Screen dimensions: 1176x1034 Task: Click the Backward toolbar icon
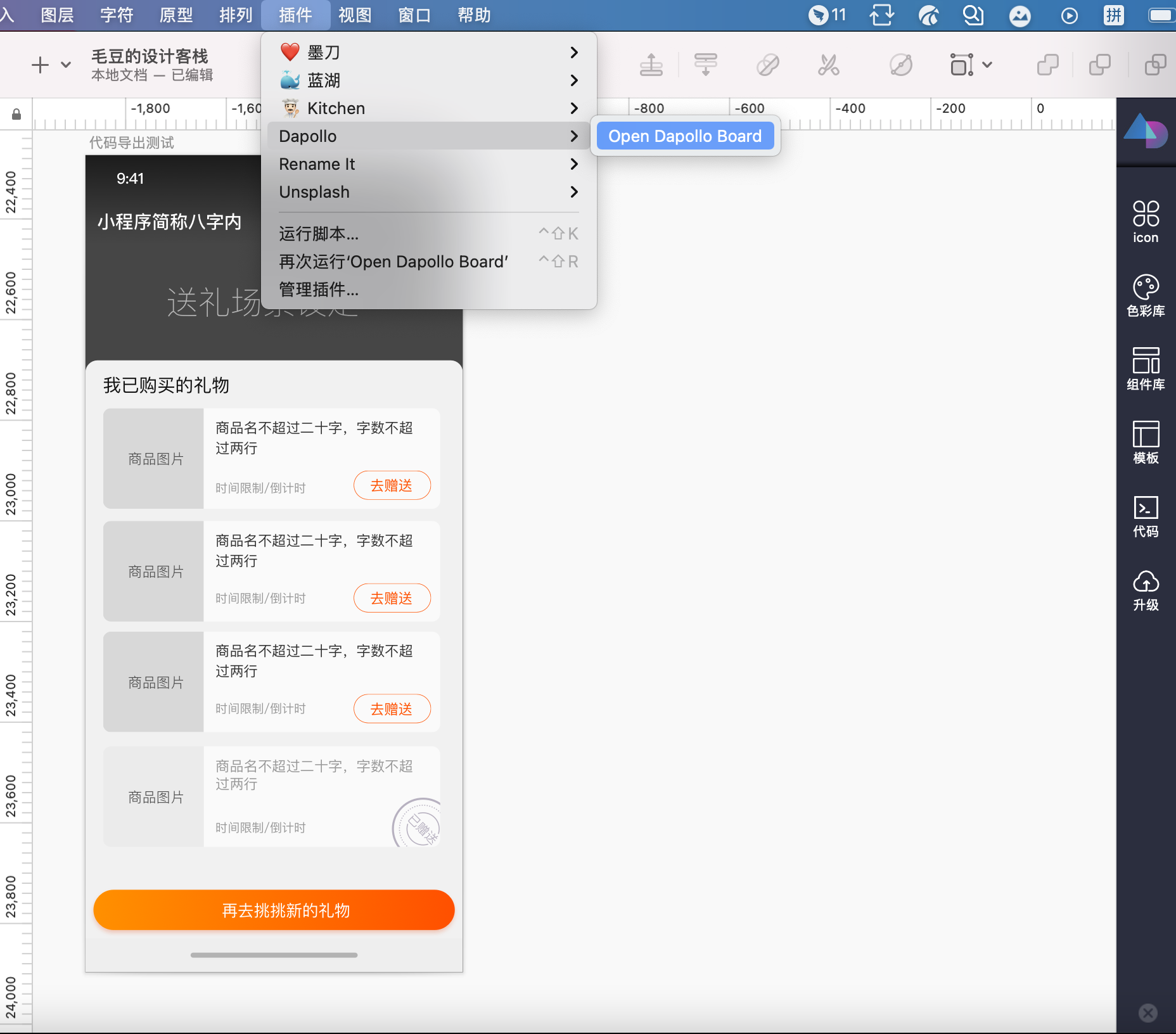click(x=705, y=65)
